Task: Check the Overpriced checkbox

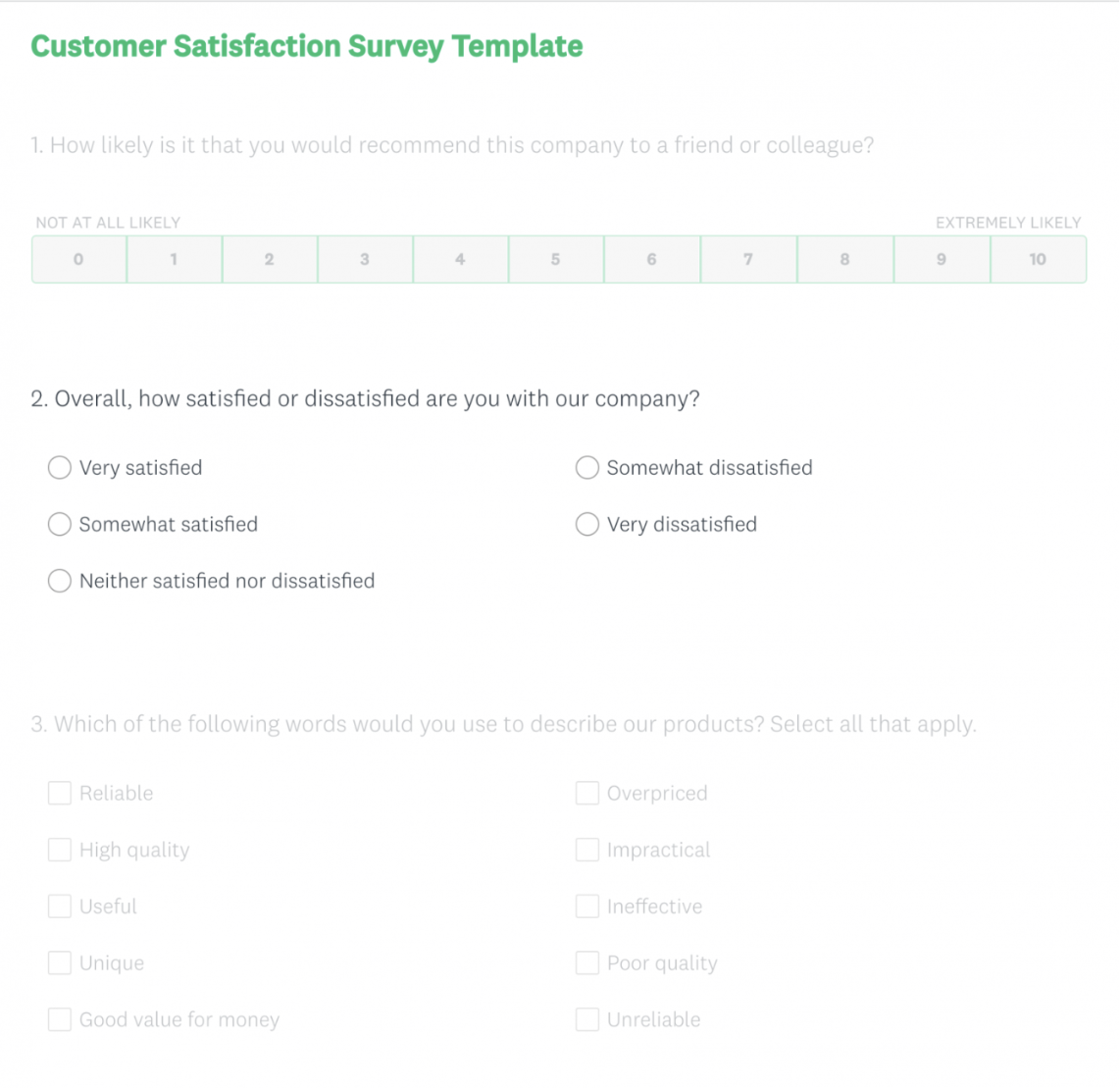Action: (x=587, y=793)
